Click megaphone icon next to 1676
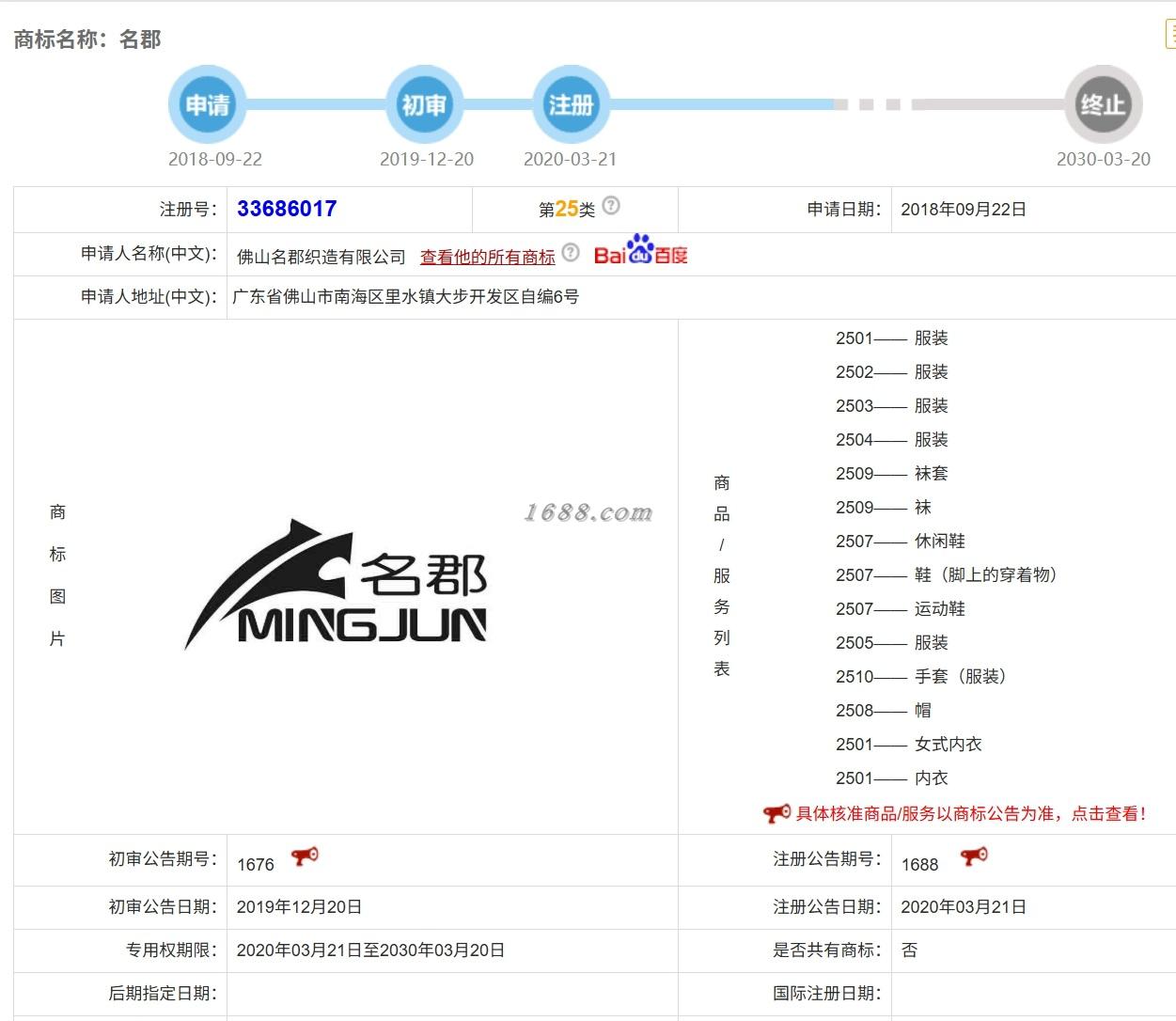The image size is (1176, 1021). pyautogui.click(x=305, y=856)
